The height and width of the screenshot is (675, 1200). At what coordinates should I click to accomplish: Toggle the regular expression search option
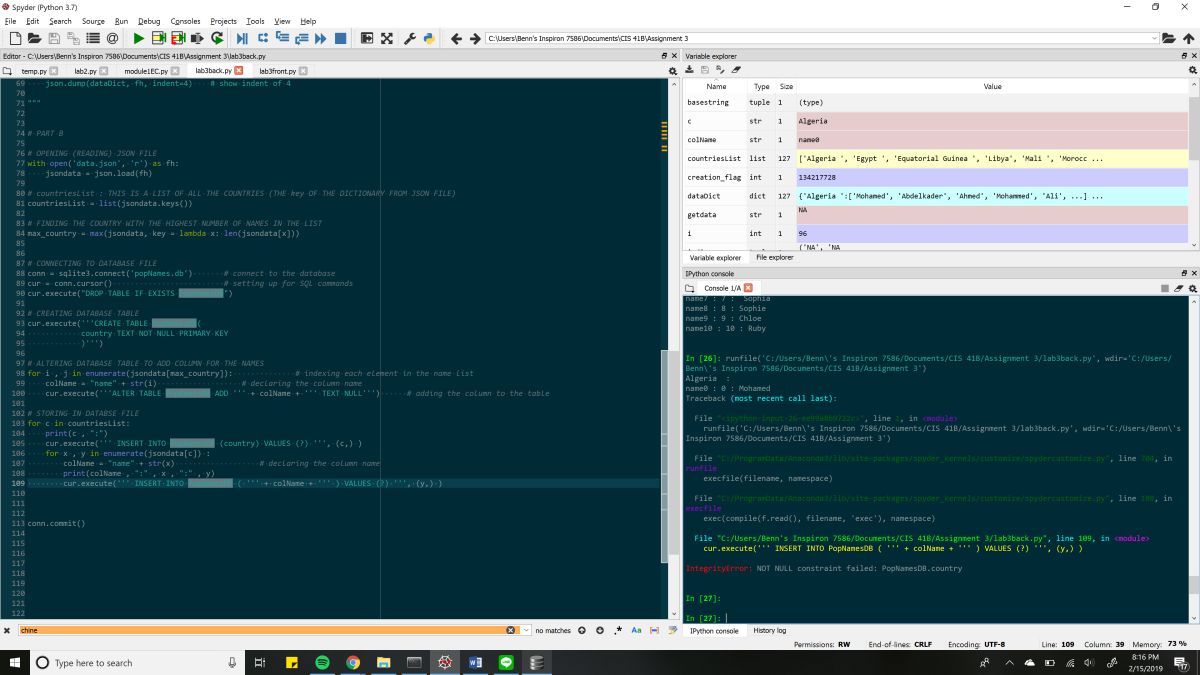click(619, 631)
